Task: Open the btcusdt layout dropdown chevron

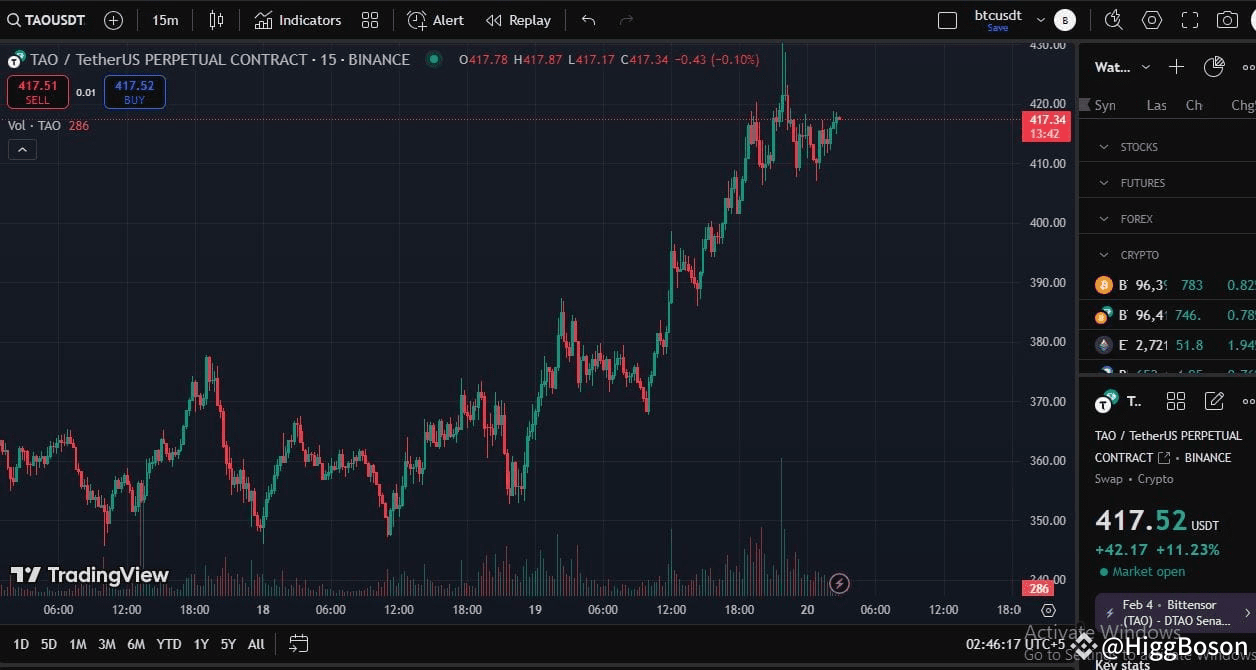Action: click(1040, 18)
